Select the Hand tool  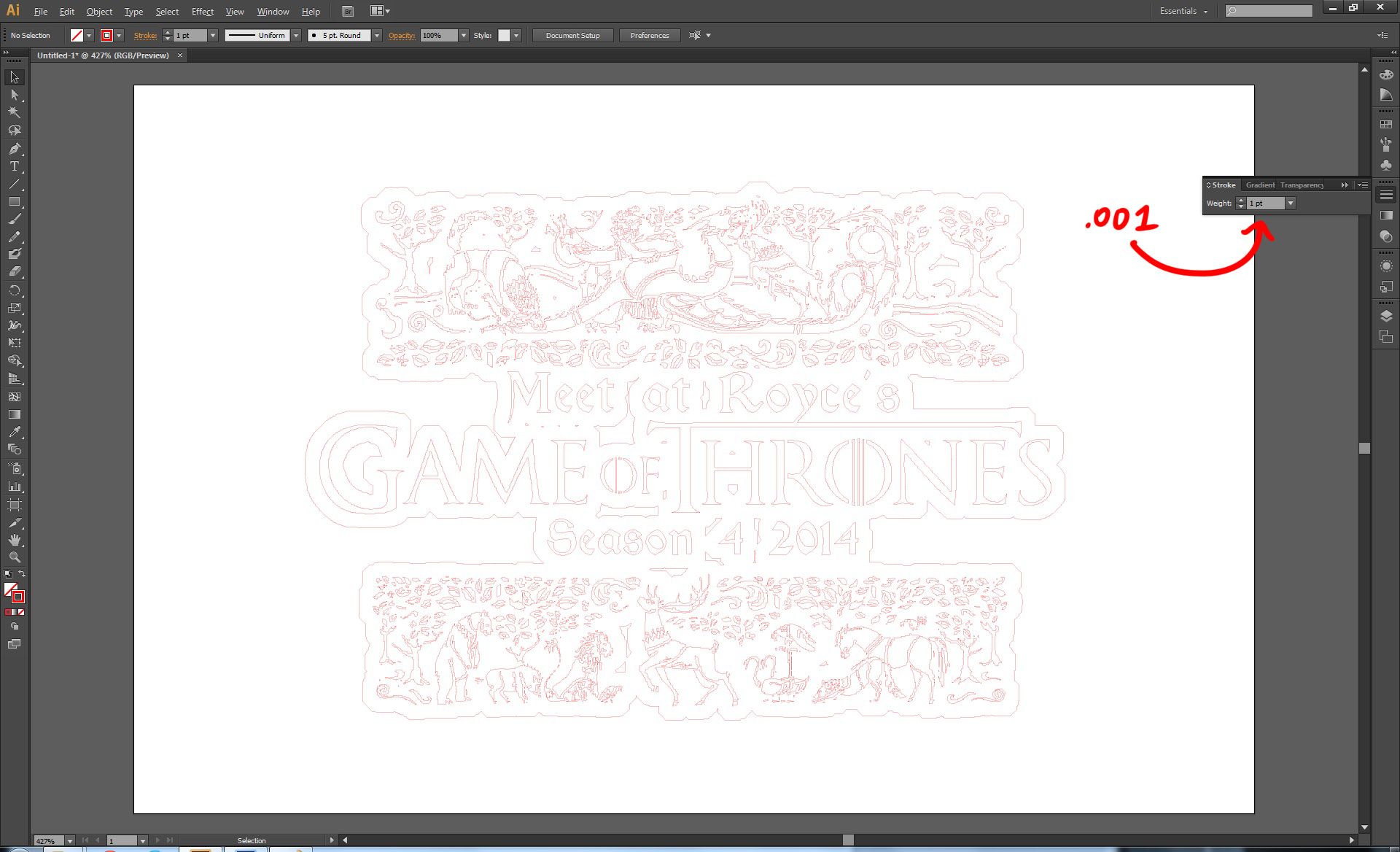click(x=14, y=540)
